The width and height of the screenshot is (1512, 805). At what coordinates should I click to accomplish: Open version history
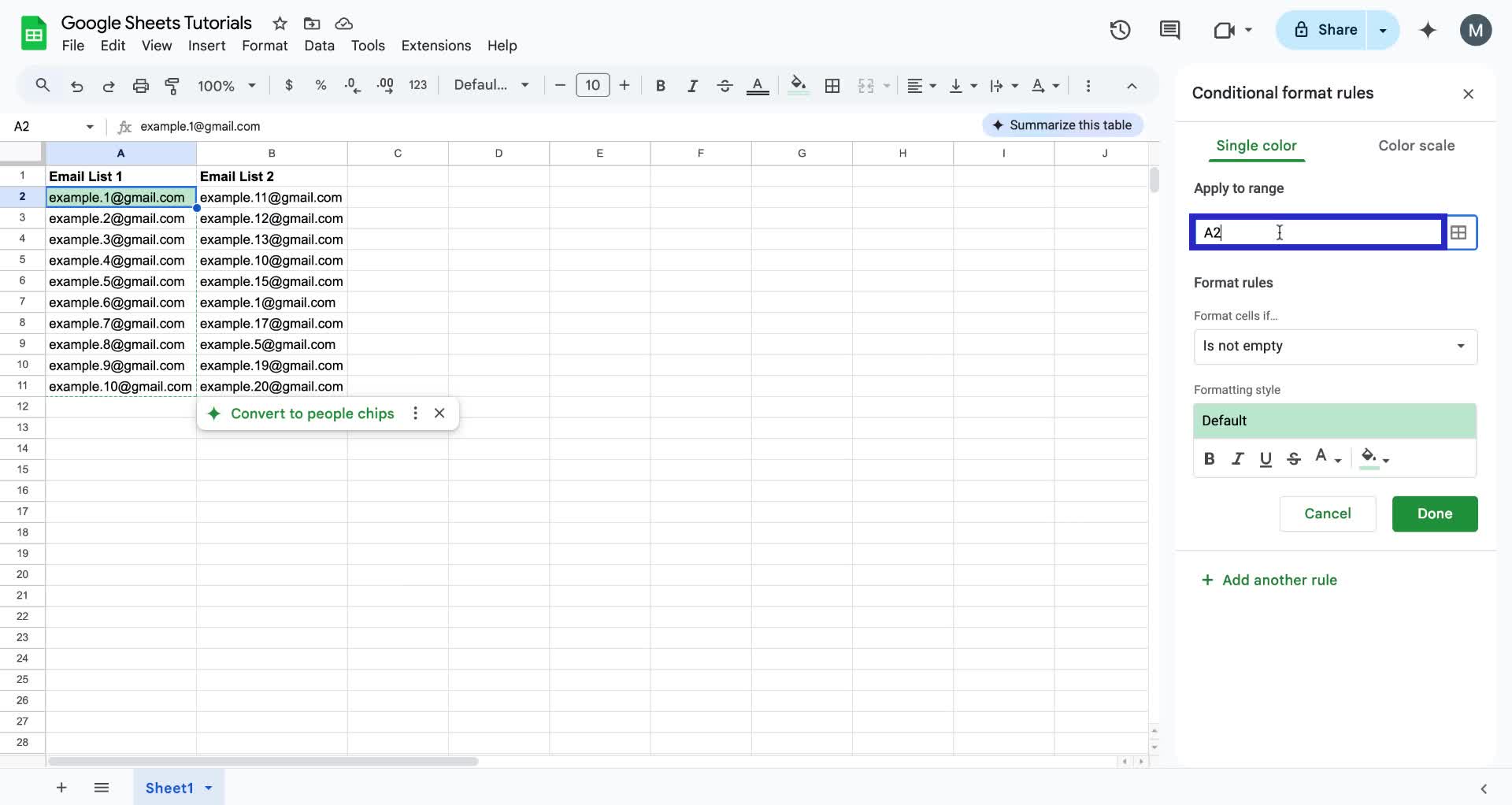(1120, 30)
